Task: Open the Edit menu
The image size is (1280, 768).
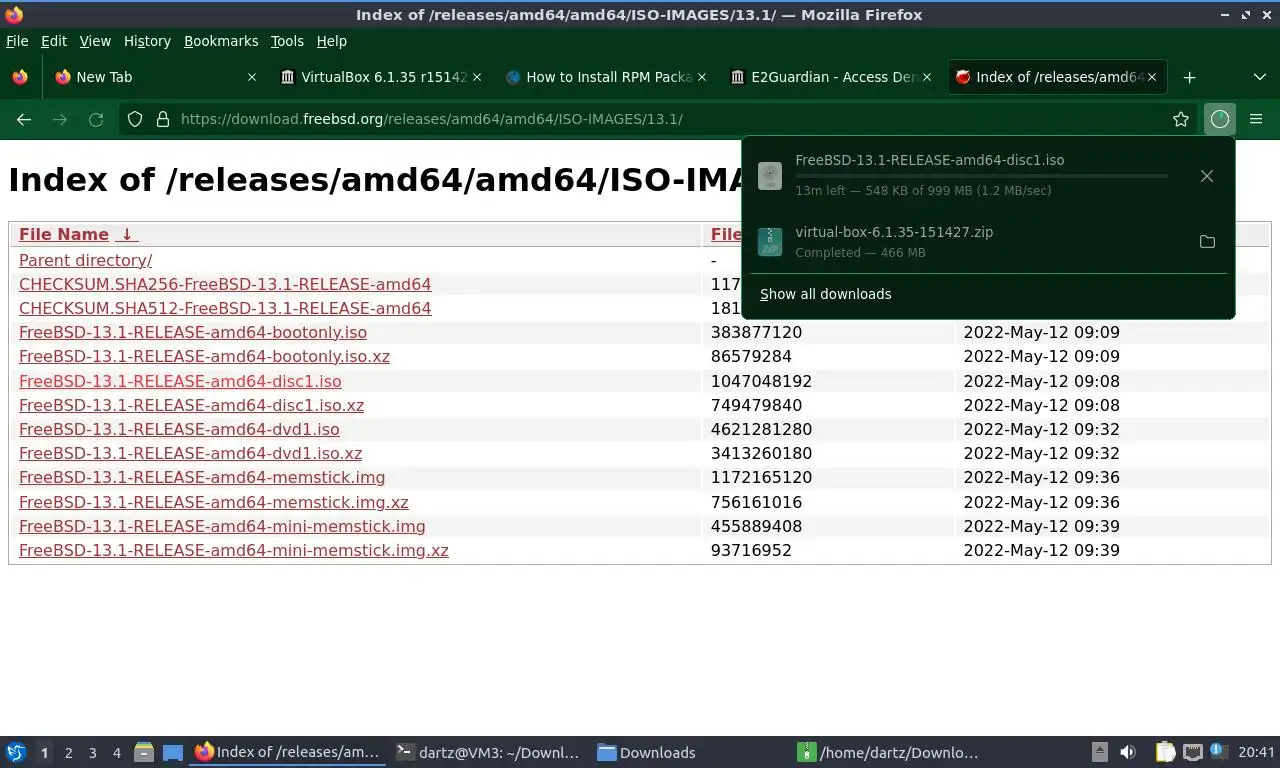Action: [54, 41]
